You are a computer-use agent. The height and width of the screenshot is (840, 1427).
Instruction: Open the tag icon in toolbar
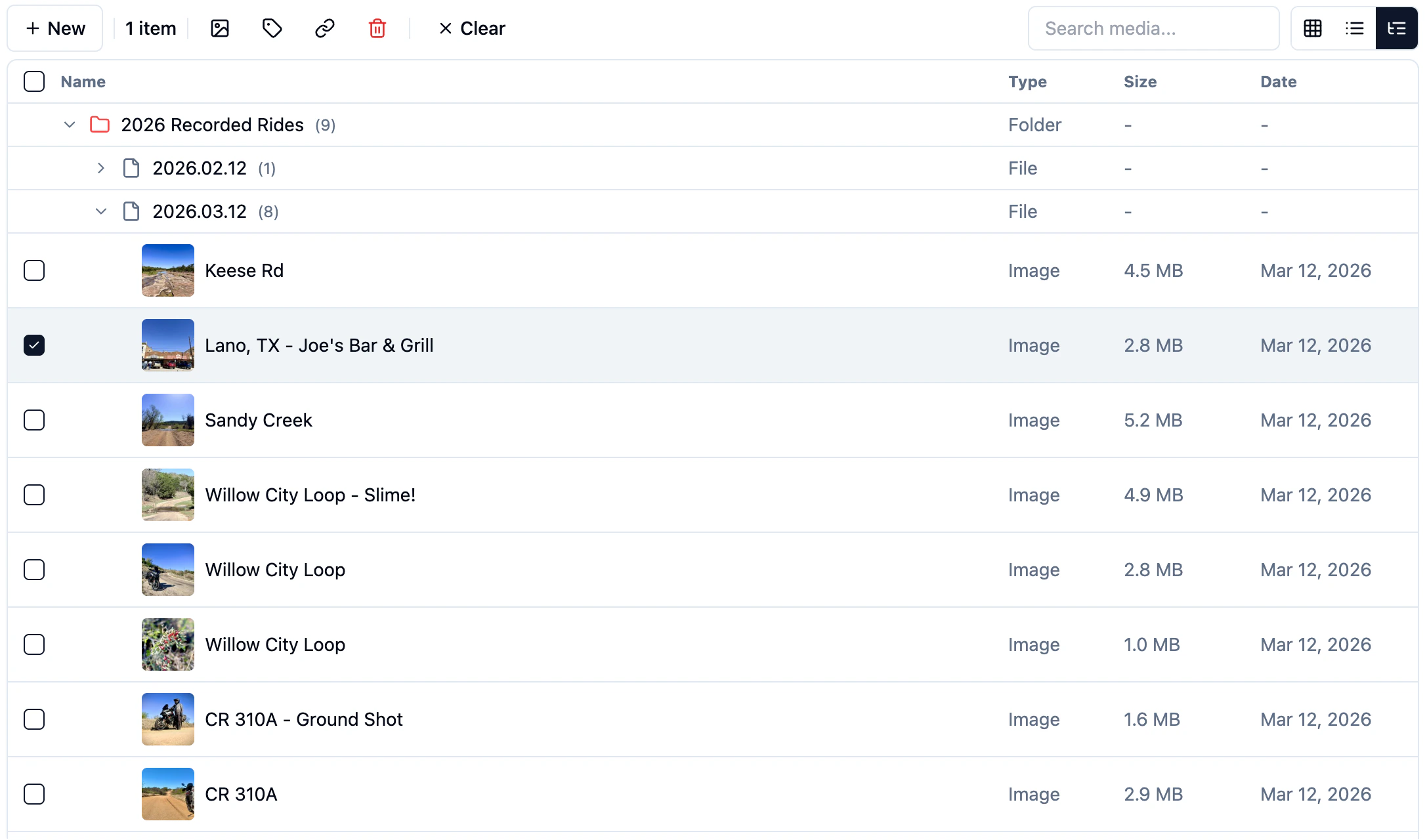[272, 28]
